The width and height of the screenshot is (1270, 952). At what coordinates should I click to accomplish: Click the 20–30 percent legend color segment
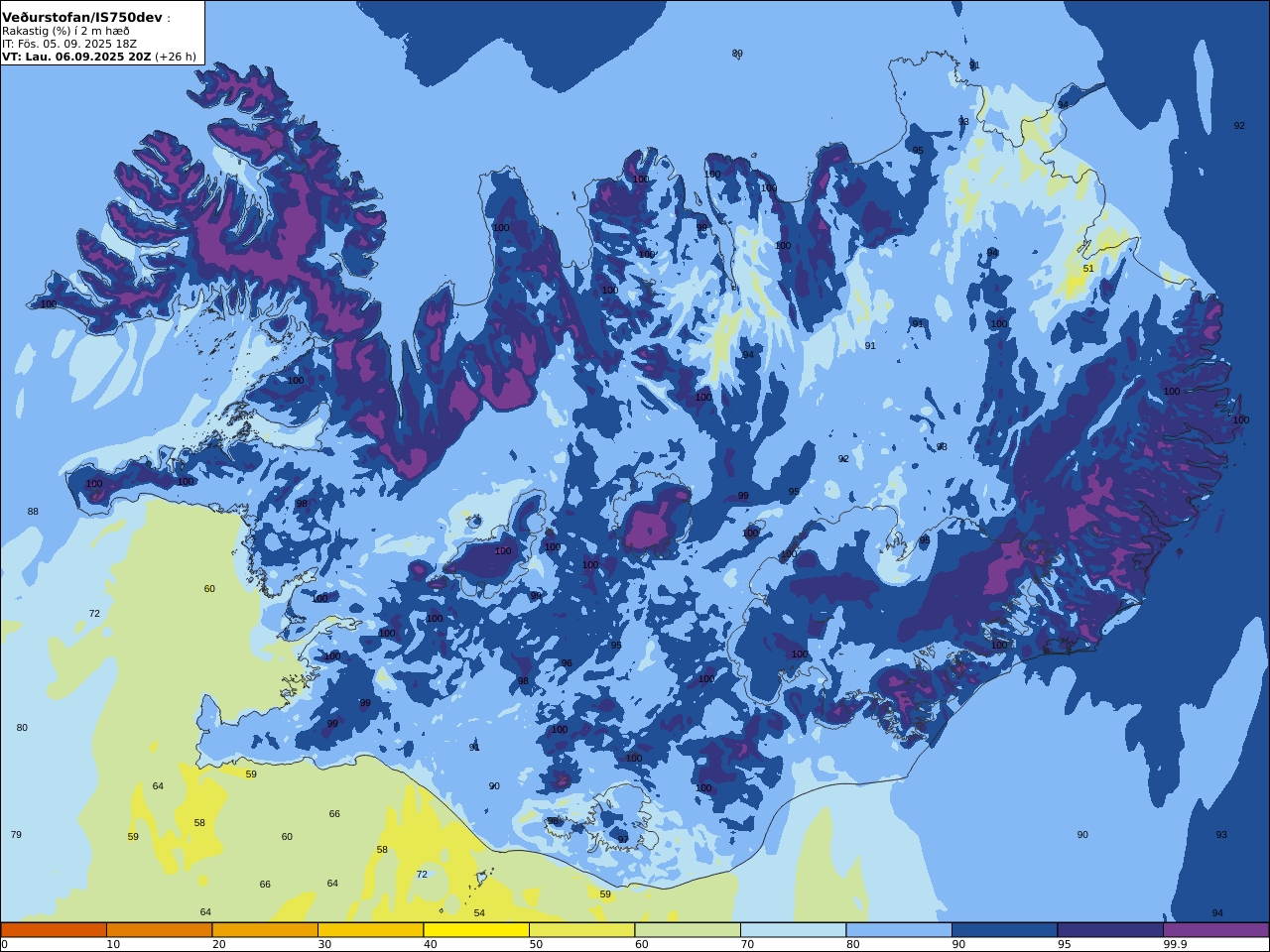point(265,930)
